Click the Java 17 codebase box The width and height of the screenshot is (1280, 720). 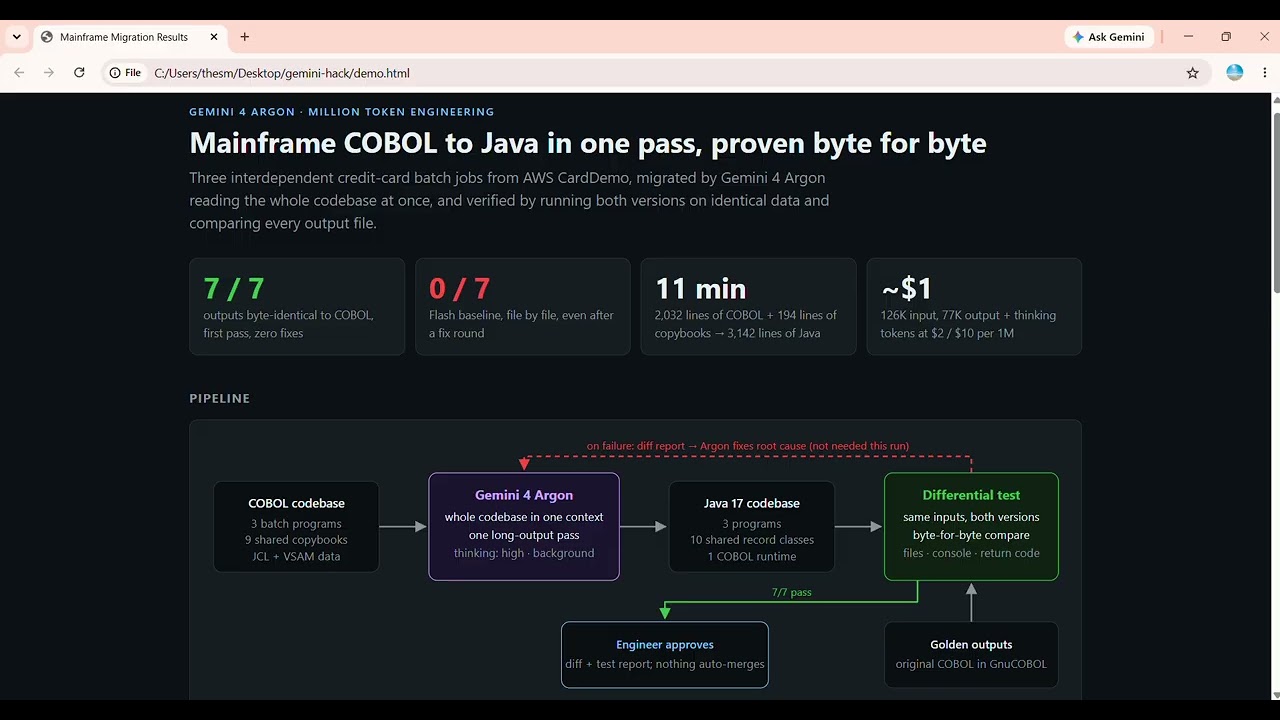[751, 527]
